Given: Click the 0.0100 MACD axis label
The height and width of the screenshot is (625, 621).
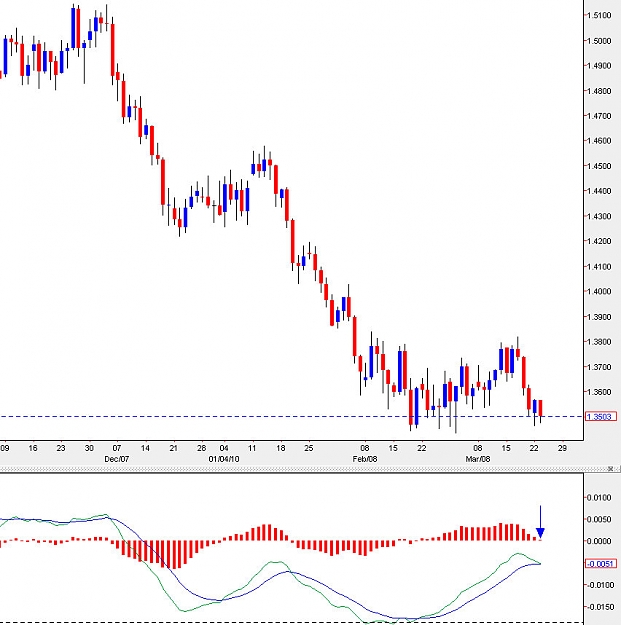Looking at the screenshot, I should 599,498.
